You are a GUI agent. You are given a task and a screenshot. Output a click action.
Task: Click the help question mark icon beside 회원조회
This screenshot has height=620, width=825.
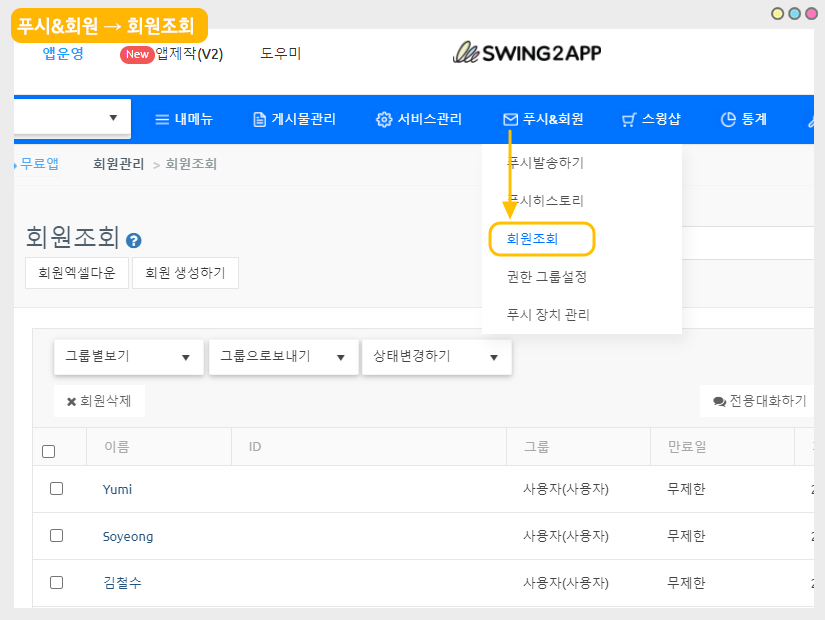coord(134,241)
